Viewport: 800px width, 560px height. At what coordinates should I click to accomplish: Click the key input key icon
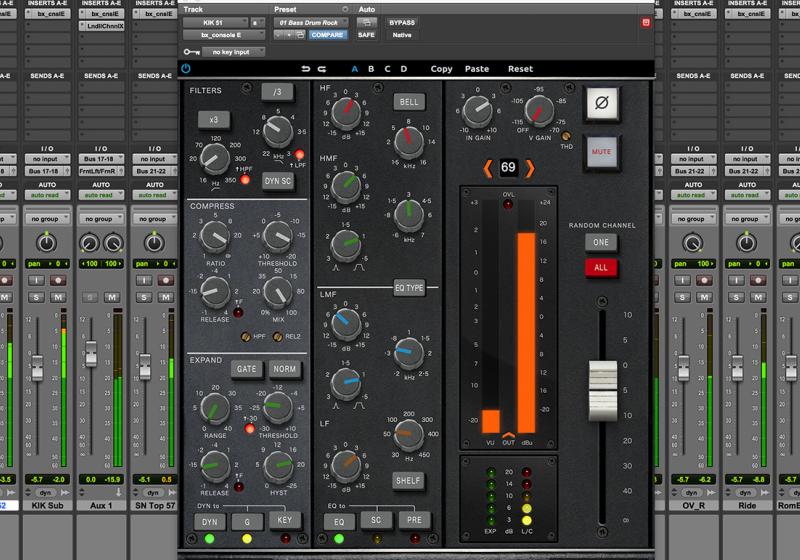point(191,52)
